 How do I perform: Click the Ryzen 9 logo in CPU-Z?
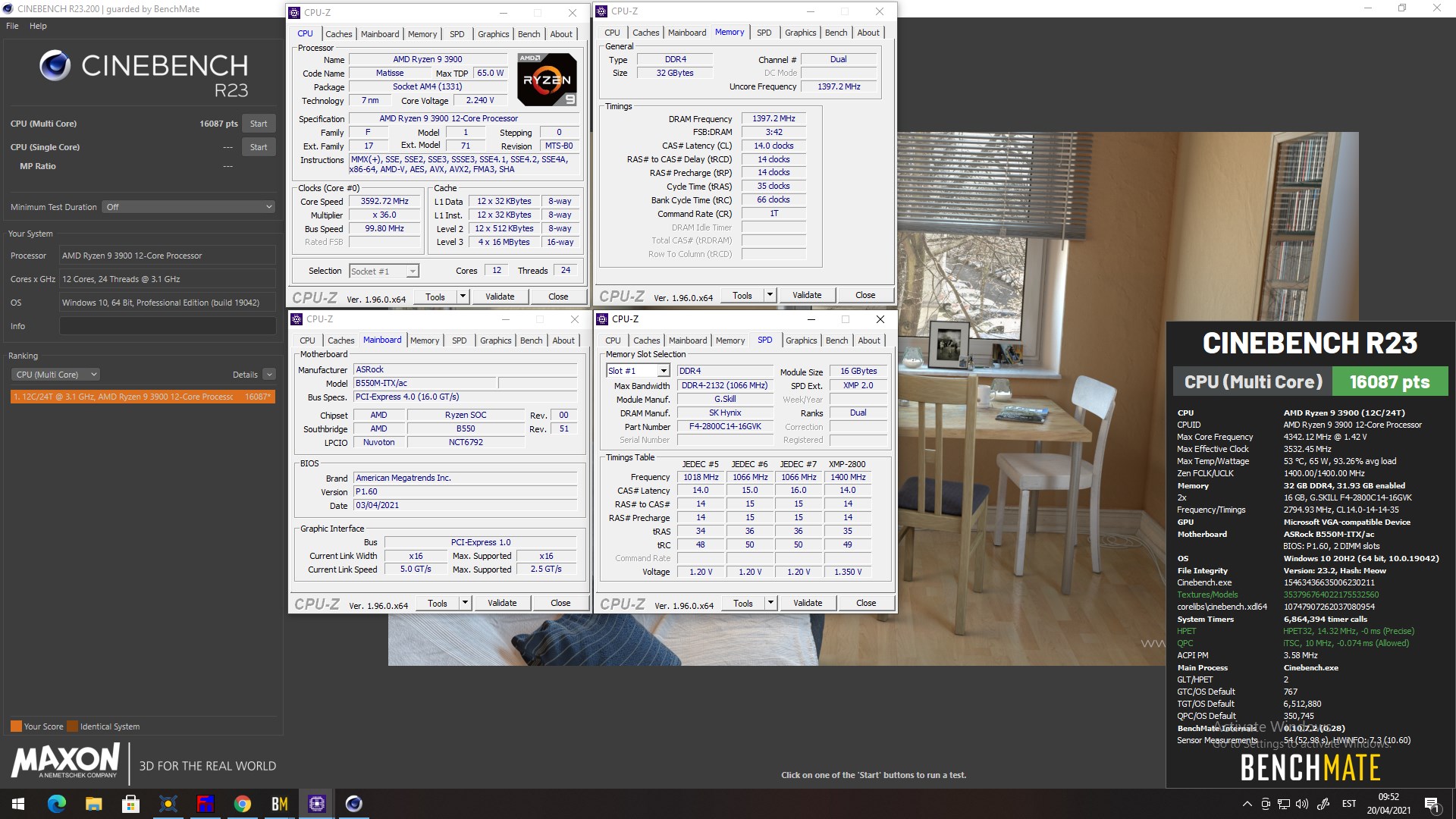click(x=547, y=80)
